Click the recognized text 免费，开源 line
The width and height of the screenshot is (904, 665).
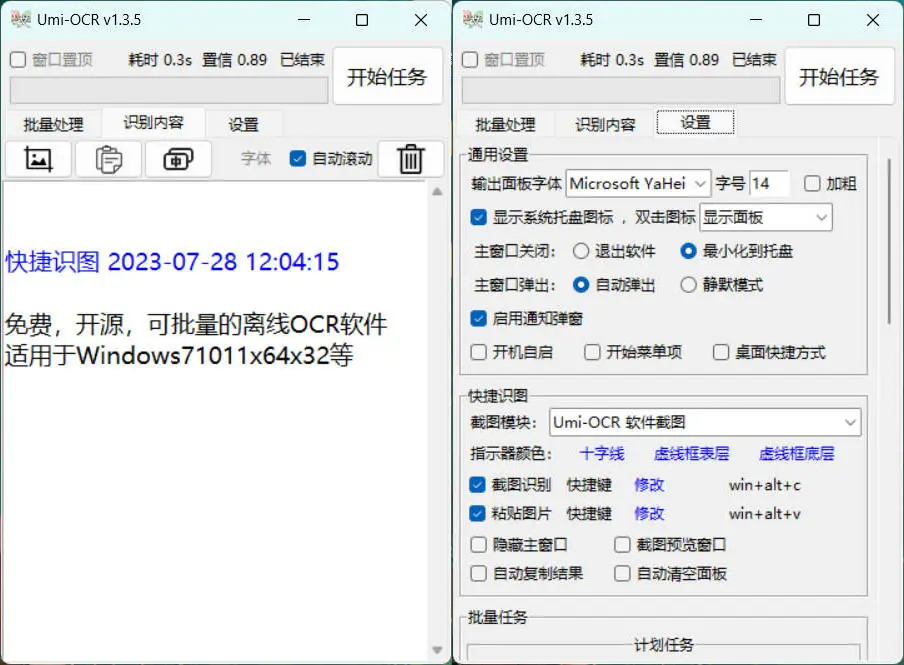[x=195, y=324]
